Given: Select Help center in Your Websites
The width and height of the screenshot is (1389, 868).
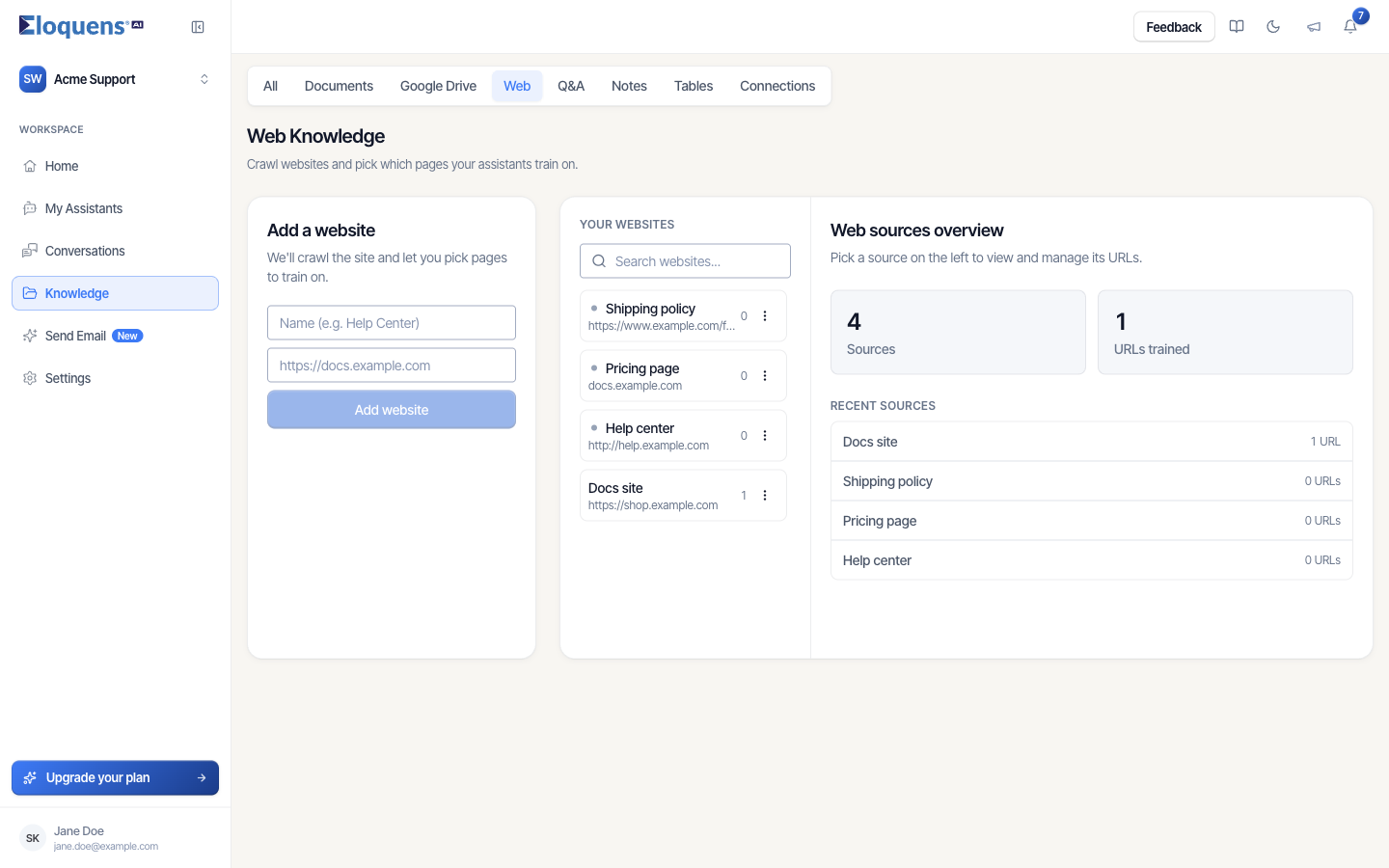Looking at the screenshot, I should pos(683,436).
